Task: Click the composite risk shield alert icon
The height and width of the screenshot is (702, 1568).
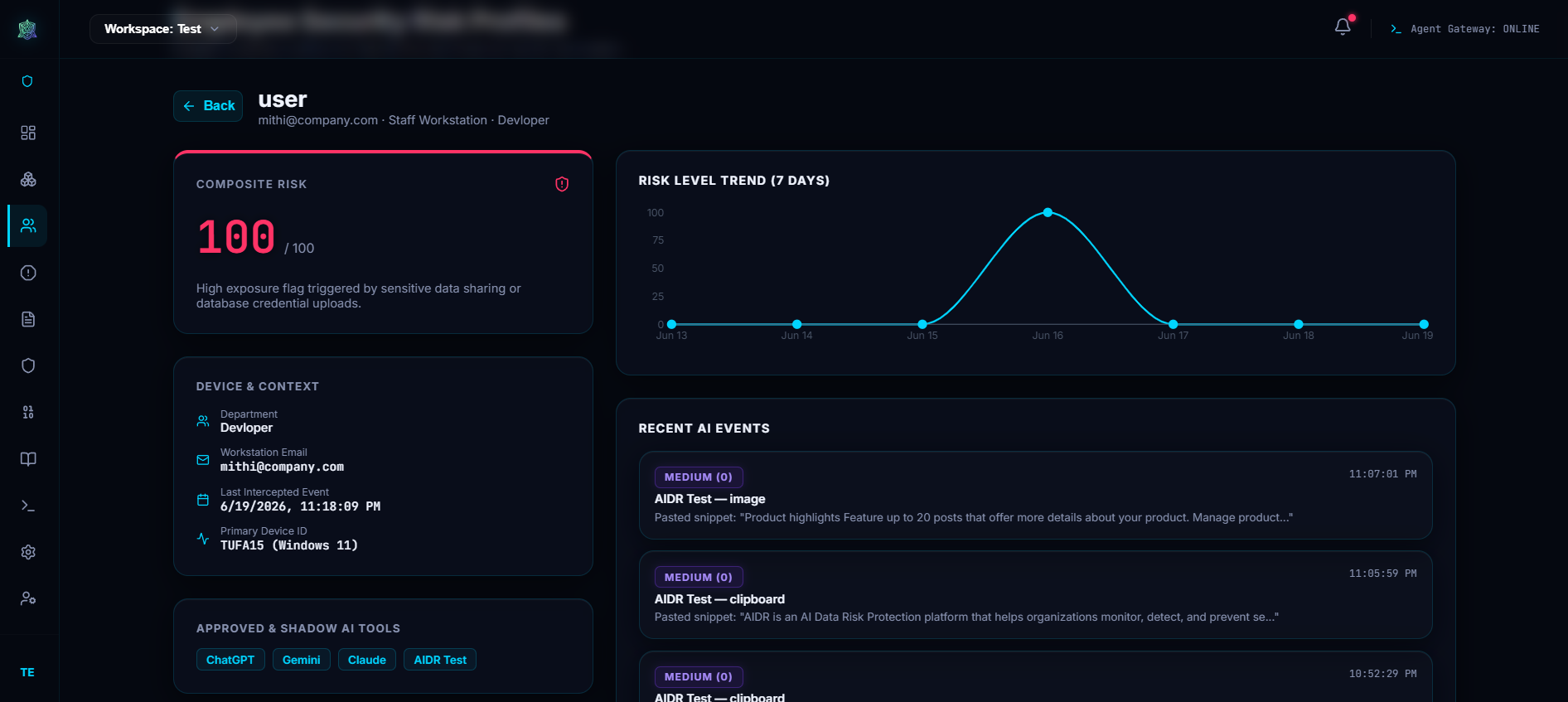Action: [562, 184]
